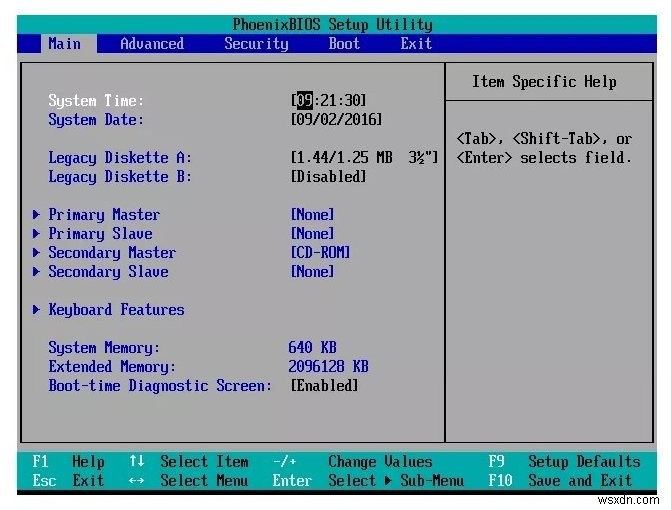The width and height of the screenshot is (671, 510).
Task: Select the System Date value 09/02/2016
Action: click(336, 119)
